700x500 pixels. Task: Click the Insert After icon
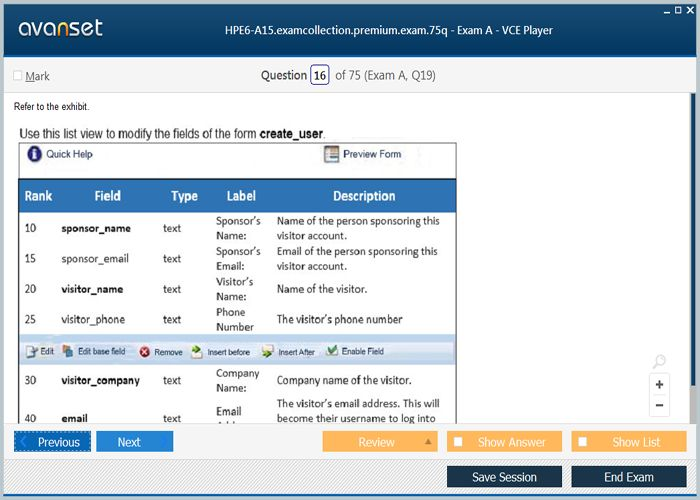click(x=267, y=352)
